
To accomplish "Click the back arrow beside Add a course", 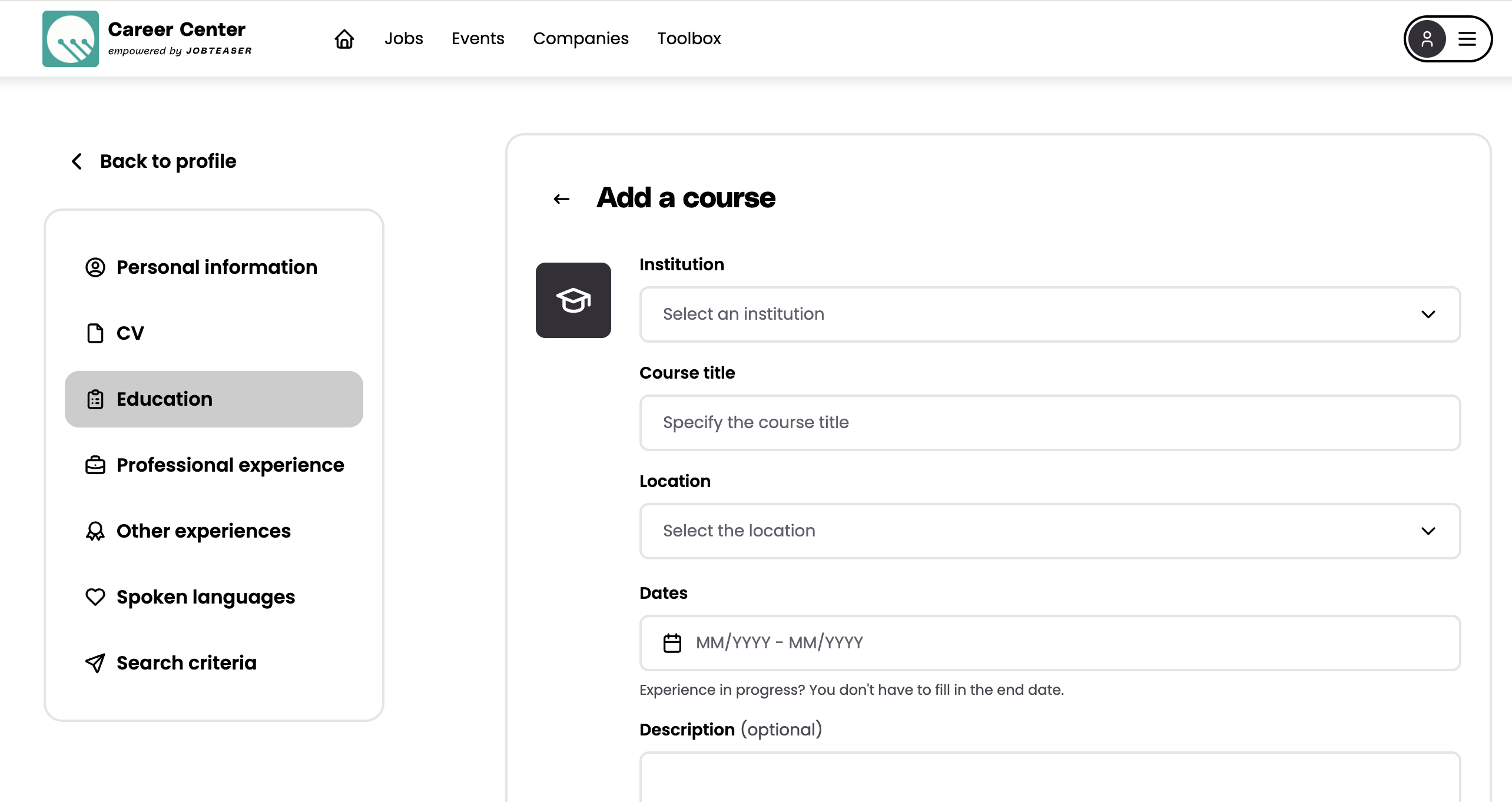I will (562, 199).
